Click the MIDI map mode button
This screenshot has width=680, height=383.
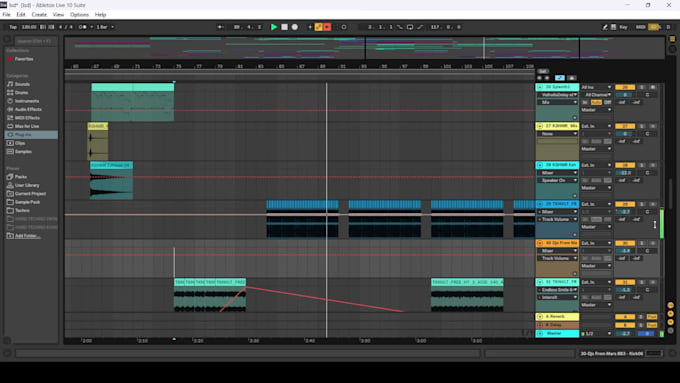click(x=641, y=27)
